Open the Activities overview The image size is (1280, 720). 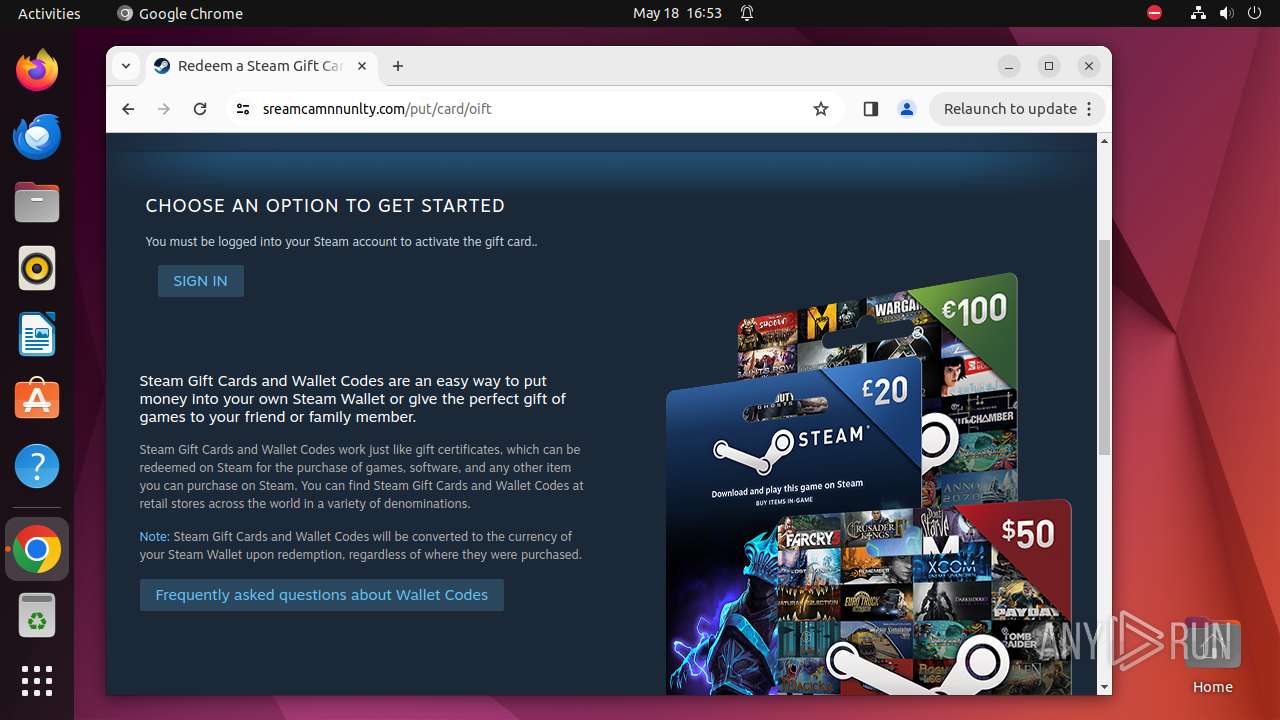pyautogui.click(x=49, y=13)
